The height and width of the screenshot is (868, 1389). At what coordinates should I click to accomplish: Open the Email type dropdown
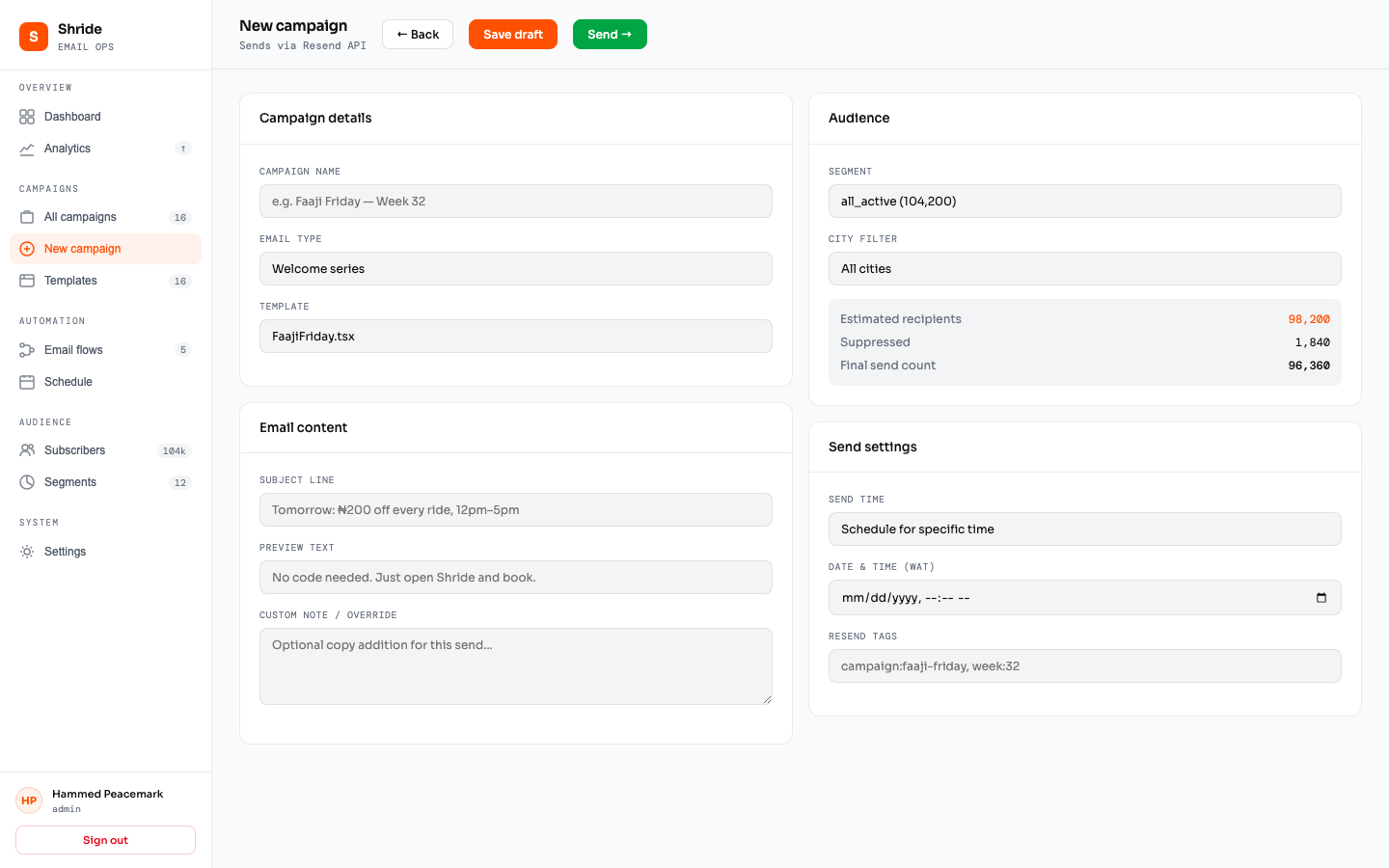tap(515, 269)
